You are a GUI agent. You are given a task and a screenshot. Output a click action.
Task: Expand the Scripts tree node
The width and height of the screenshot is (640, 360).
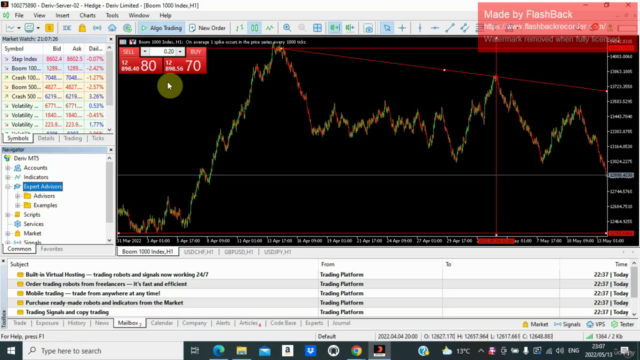8,215
